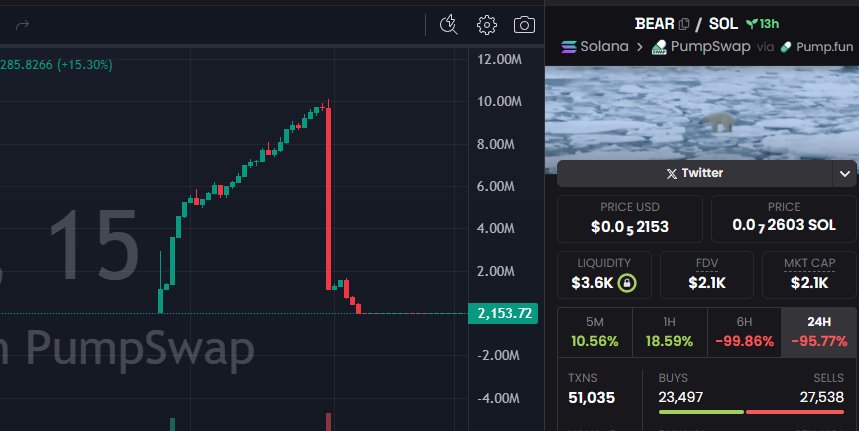This screenshot has width=859, height=431.
Task: Select the 5M timeframe tab
Action: tap(593, 332)
